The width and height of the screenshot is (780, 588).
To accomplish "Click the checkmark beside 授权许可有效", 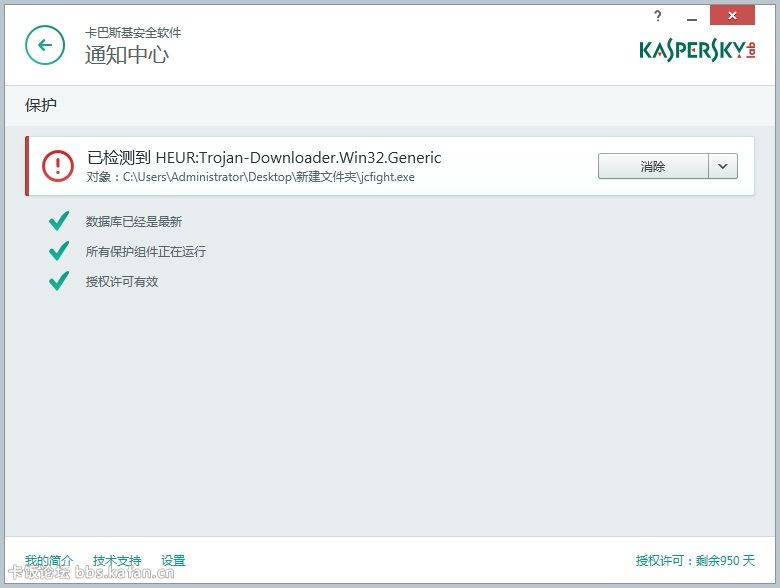I will [59, 281].
